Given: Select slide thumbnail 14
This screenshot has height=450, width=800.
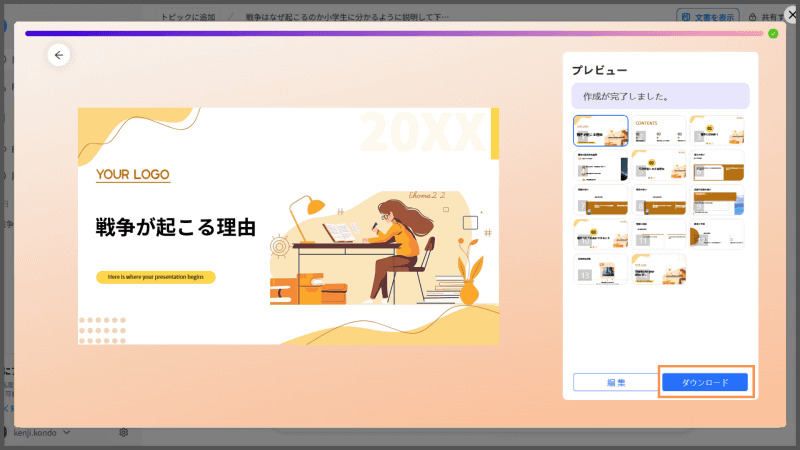Looking at the screenshot, I should tap(659, 269).
